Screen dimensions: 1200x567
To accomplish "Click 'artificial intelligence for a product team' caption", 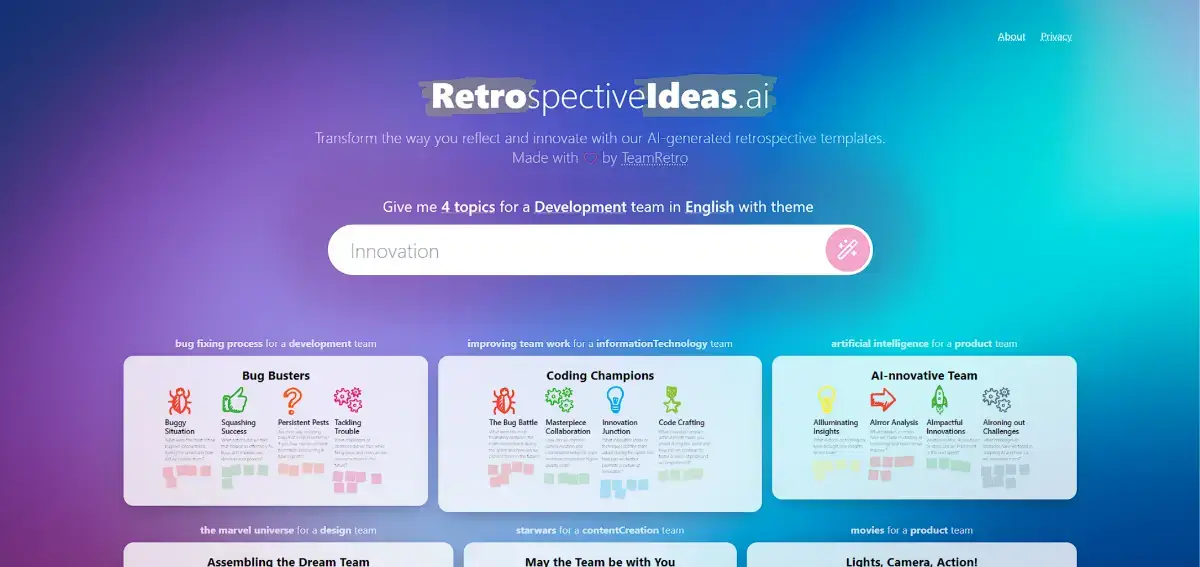I will 924,344.
